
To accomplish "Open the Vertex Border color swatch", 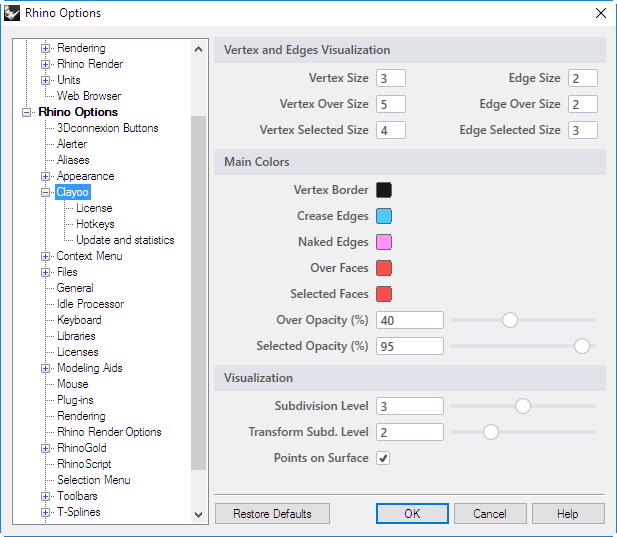I will pos(384,190).
